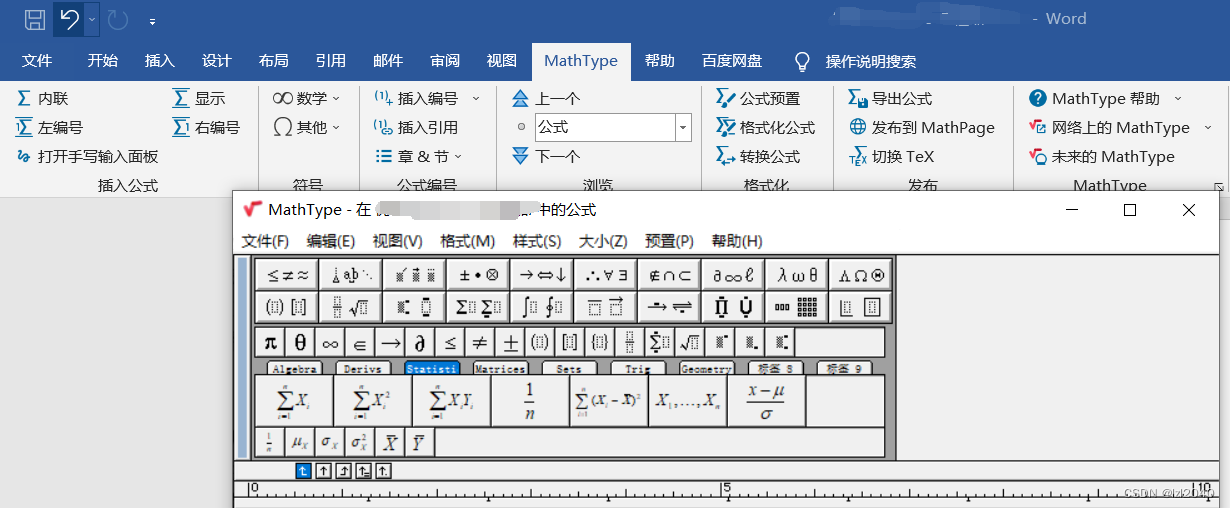Open the handwriting panel 打开手写输入面板
Image resolution: width=1230 pixels, height=508 pixels.
(x=87, y=156)
